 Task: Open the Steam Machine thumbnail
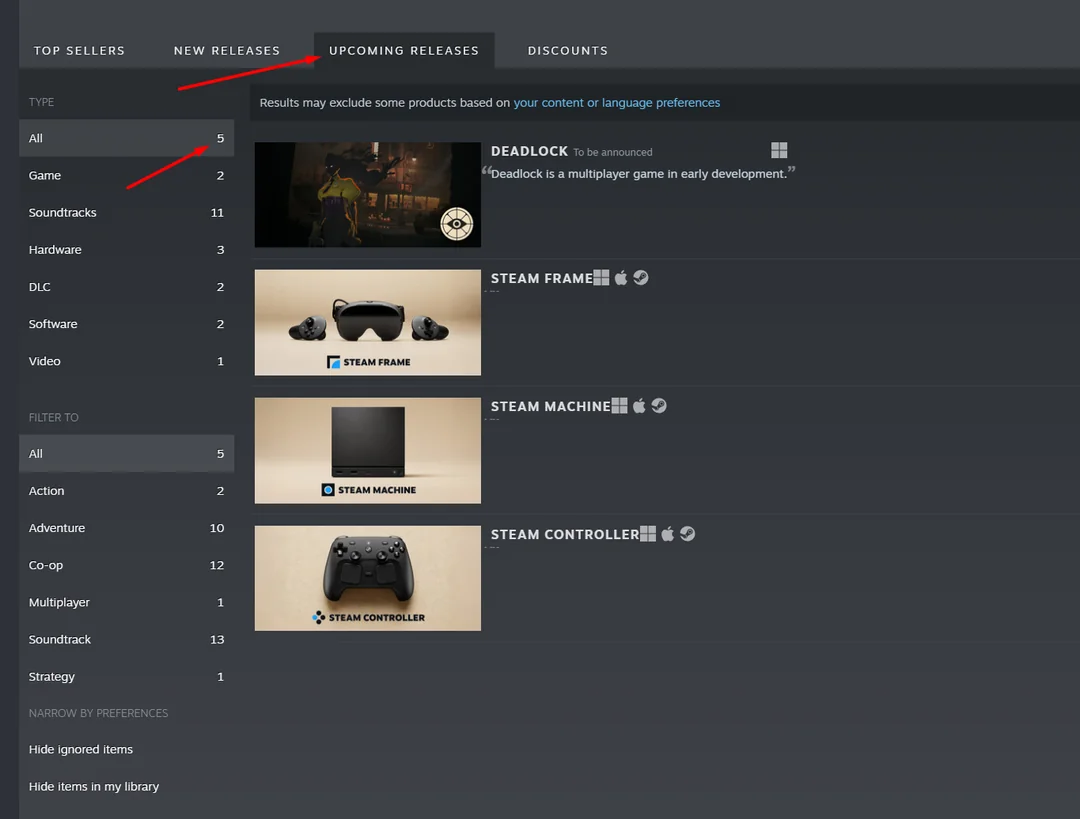pos(368,450)
